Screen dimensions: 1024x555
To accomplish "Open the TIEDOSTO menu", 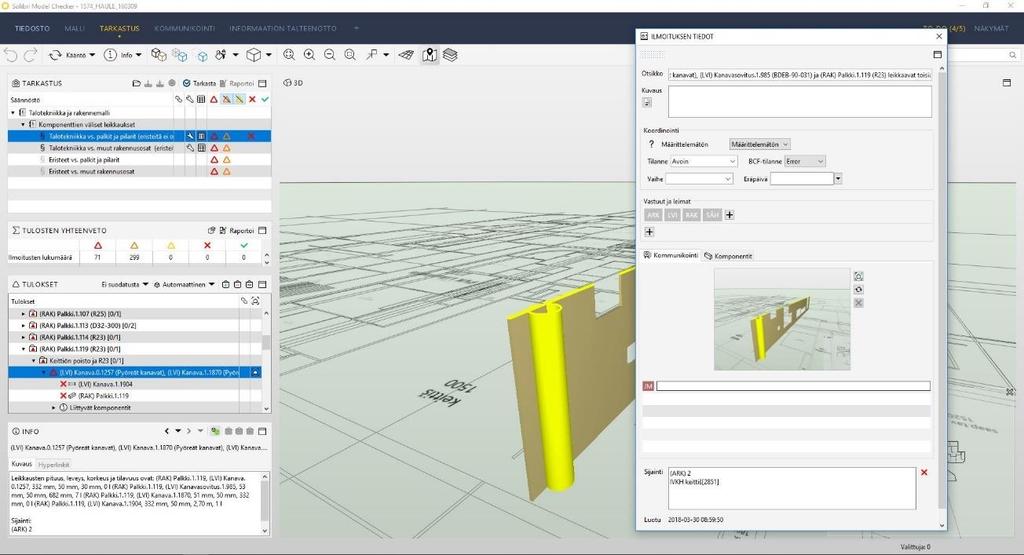I will click(x=32, y=28).
